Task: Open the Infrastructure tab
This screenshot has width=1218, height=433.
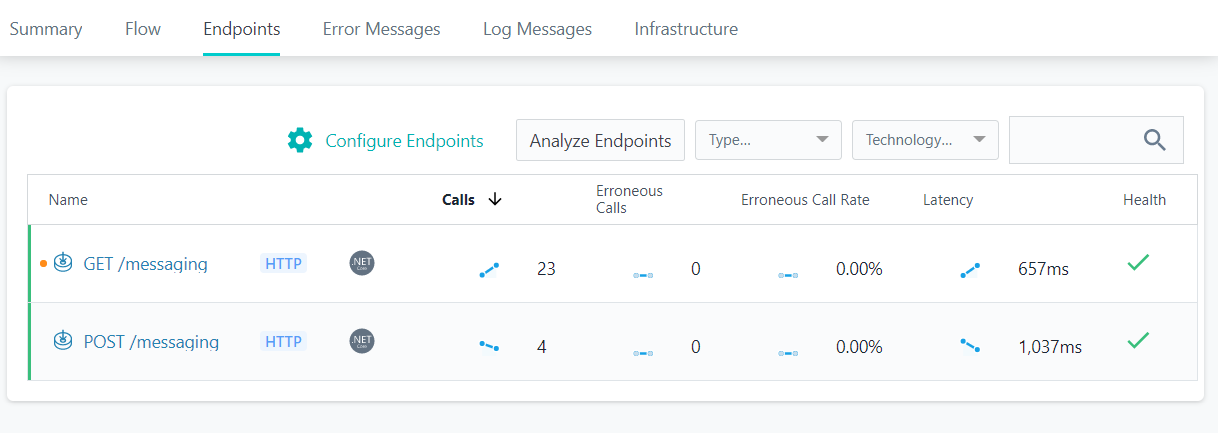Action: pyautogui.click(x=686, y=29)
